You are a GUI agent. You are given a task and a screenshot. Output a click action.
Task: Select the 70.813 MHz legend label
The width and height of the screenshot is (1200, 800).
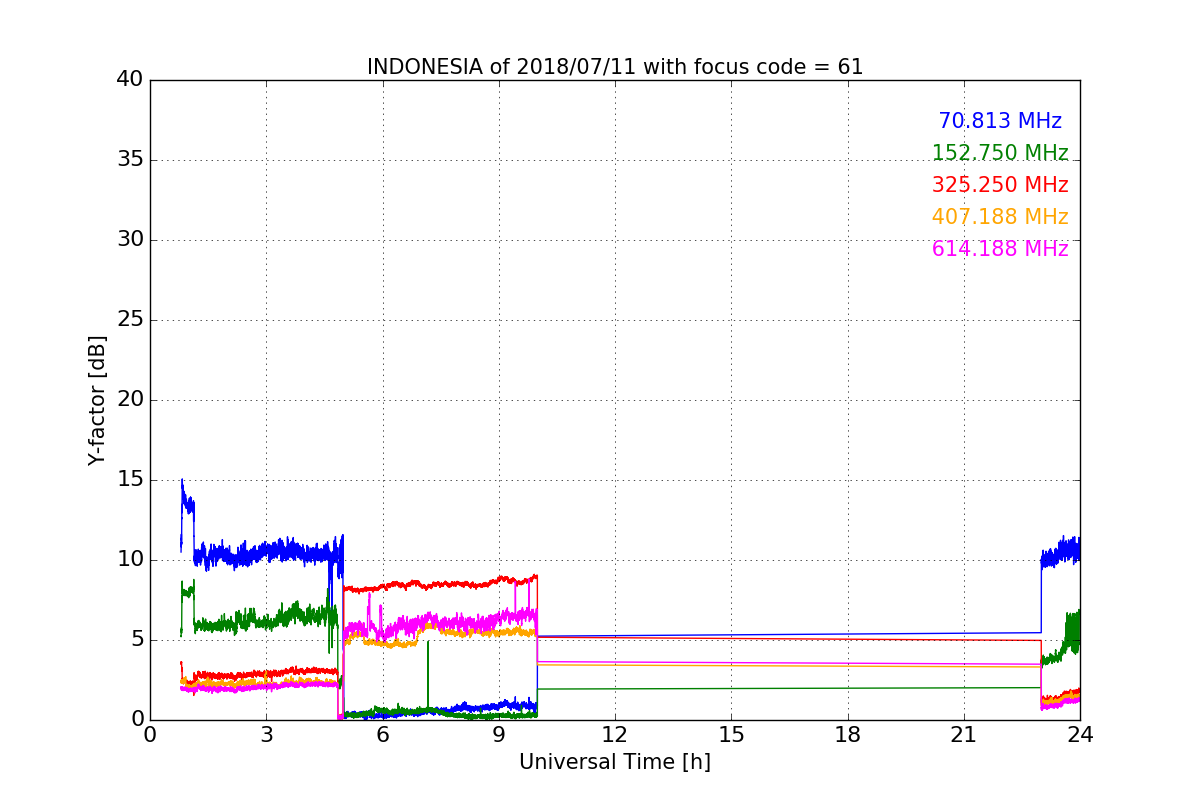(x=1000, y=121)
